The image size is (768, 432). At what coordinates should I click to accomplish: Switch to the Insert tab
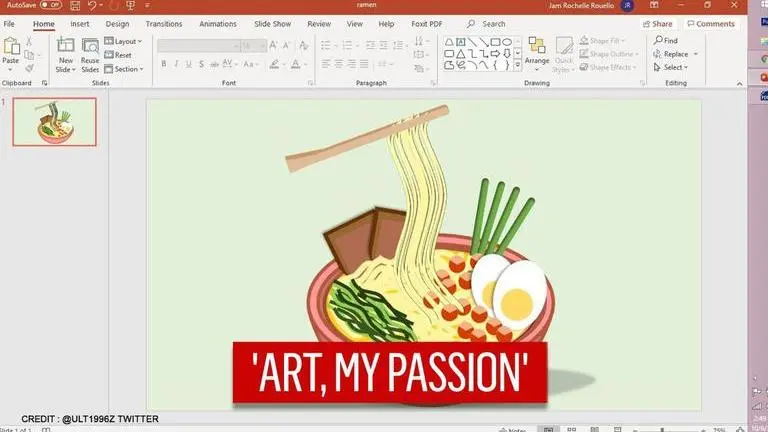click(79, 24)
